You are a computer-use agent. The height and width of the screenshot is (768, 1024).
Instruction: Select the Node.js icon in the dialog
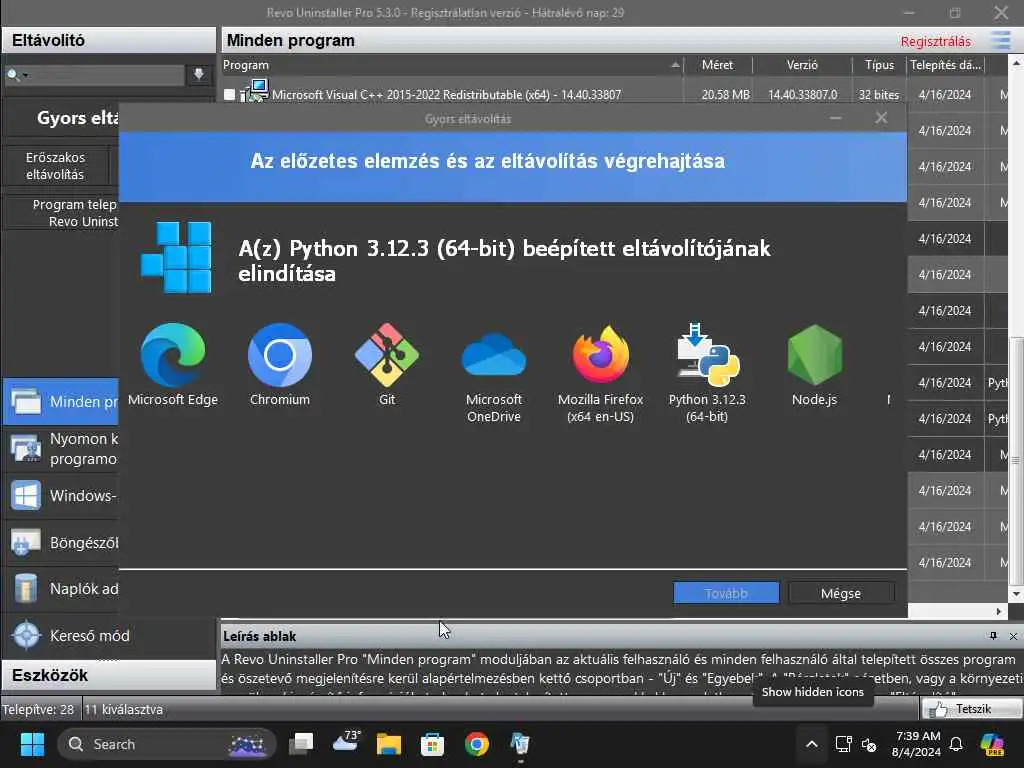(x=814, y=355)
